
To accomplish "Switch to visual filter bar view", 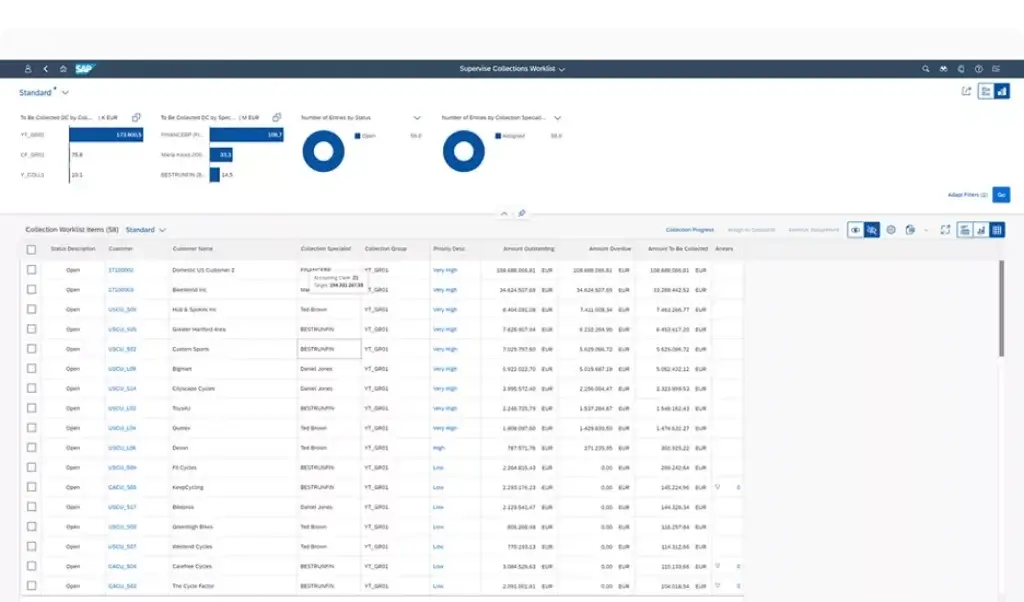I will tap(1002, 91).
